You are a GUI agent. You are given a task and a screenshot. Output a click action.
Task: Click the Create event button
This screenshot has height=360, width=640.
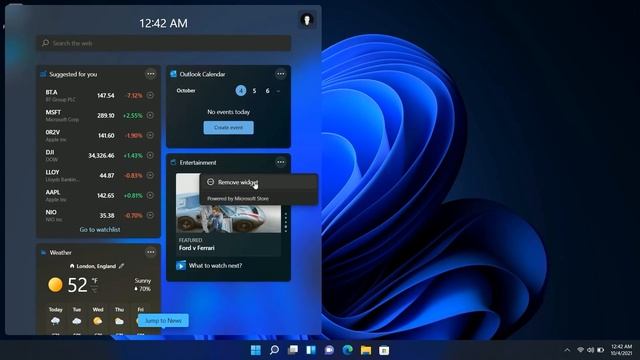tap(228, 127)
